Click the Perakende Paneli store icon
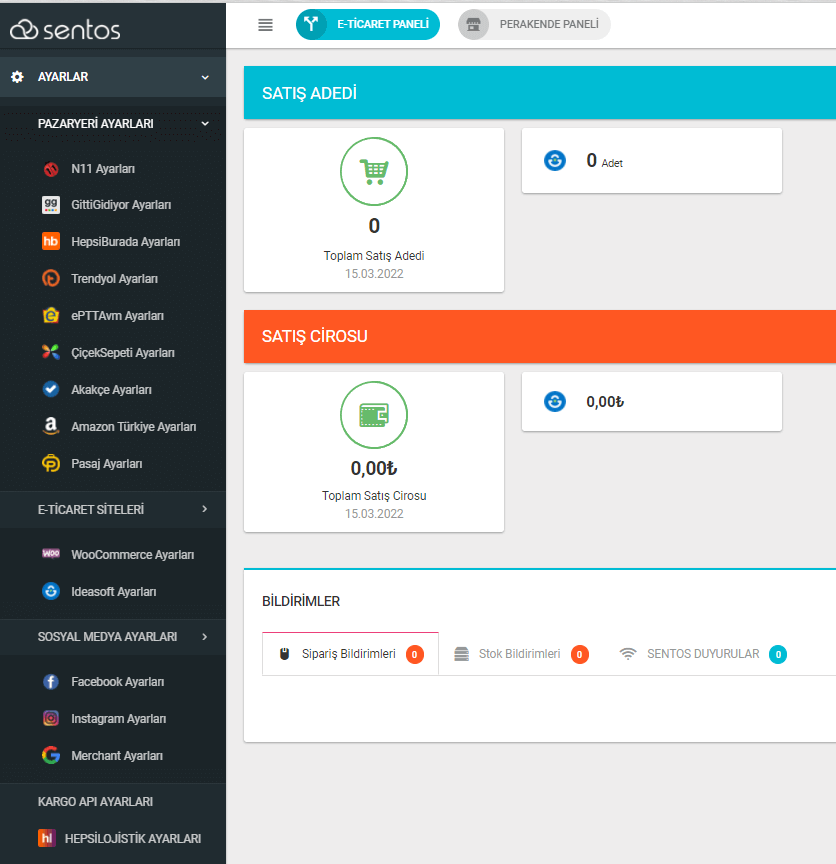 click(x=473, y=24)
